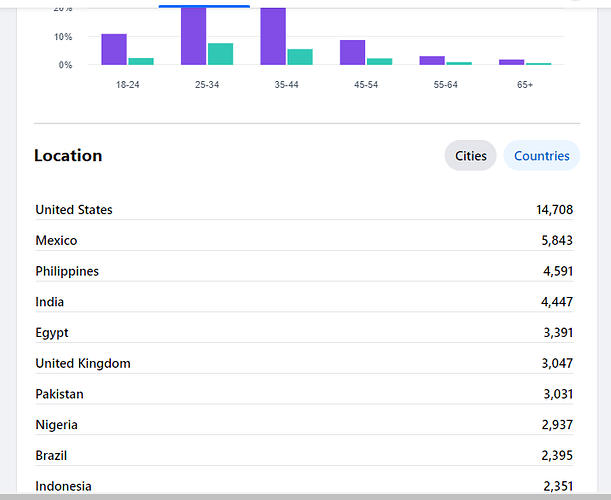Switch to the Cities tab
611x500 pixels.
tap(470, 156)
